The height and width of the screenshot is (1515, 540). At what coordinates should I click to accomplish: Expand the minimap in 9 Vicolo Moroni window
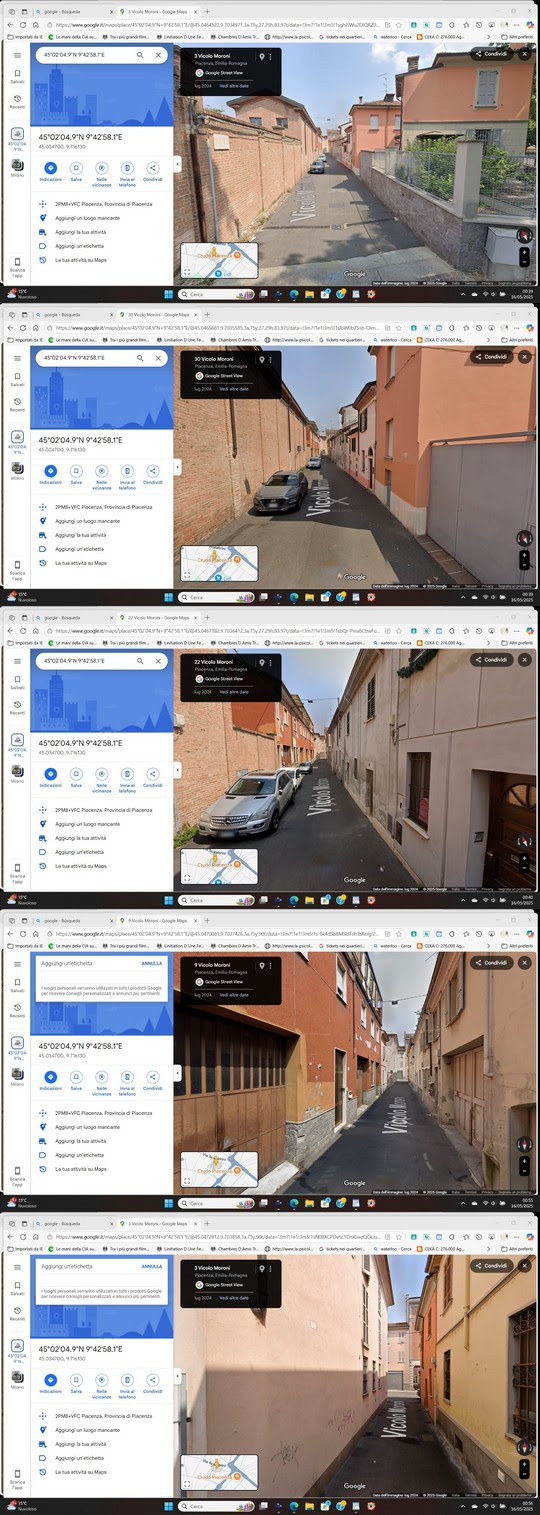point(187,1181)
